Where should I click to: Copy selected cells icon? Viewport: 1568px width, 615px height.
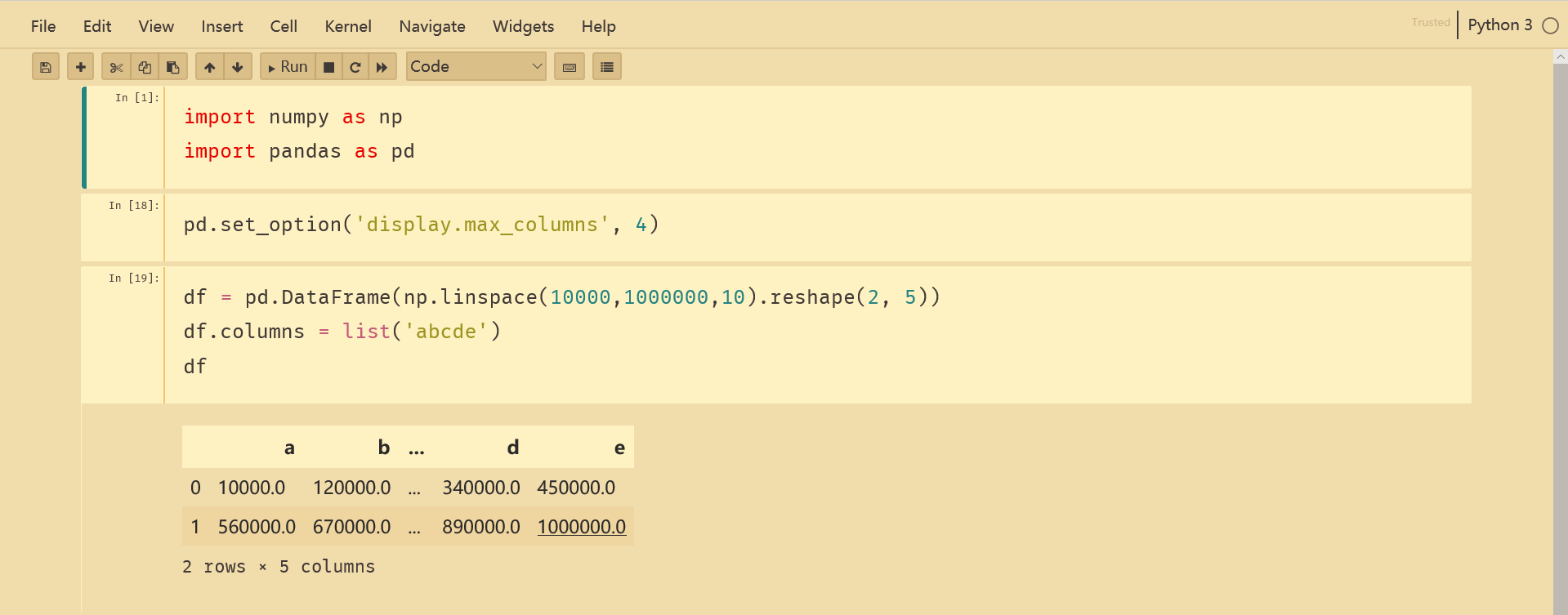[145, 67]
